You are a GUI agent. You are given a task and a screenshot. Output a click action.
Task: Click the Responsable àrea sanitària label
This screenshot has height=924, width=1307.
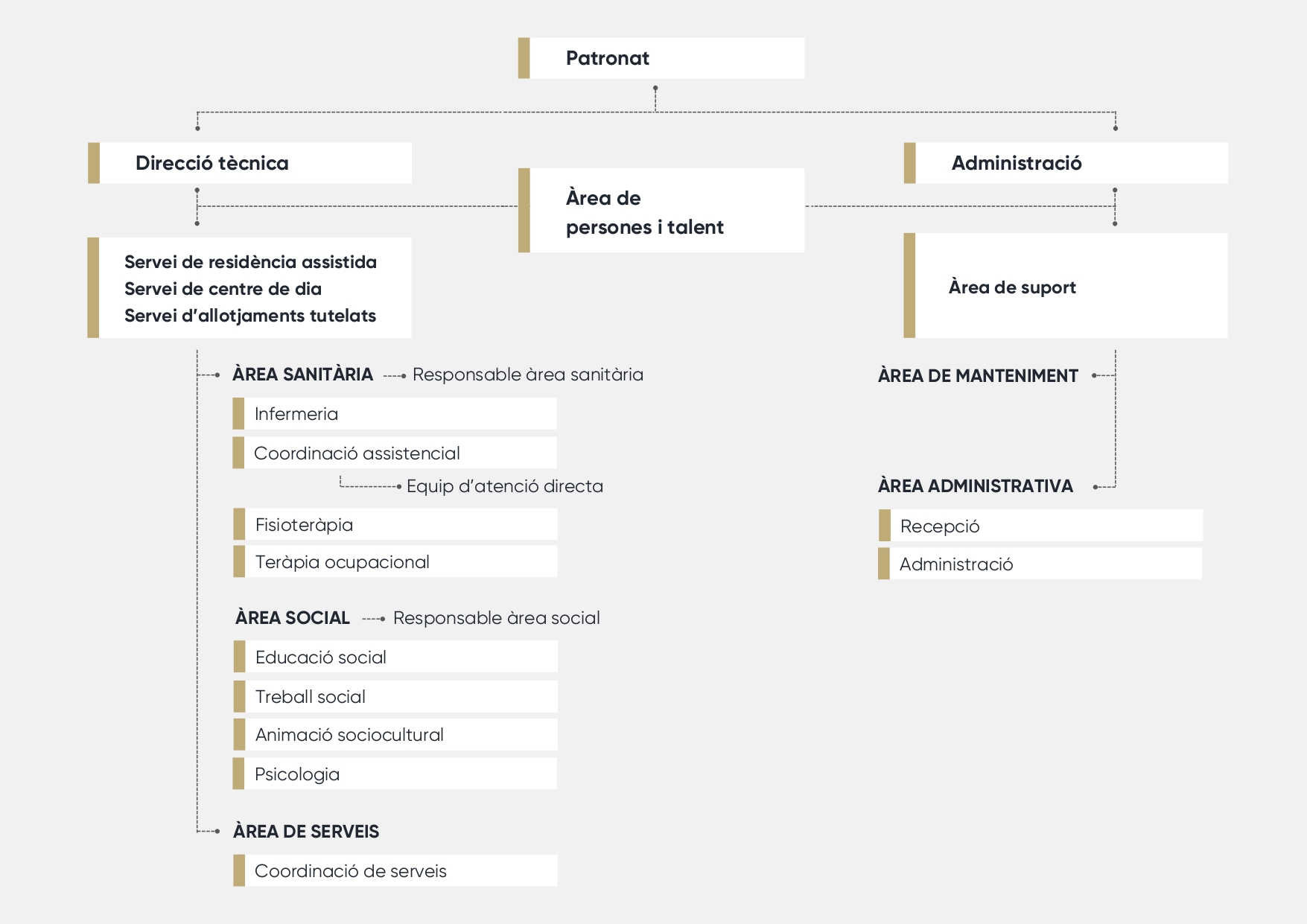(527, 375)
